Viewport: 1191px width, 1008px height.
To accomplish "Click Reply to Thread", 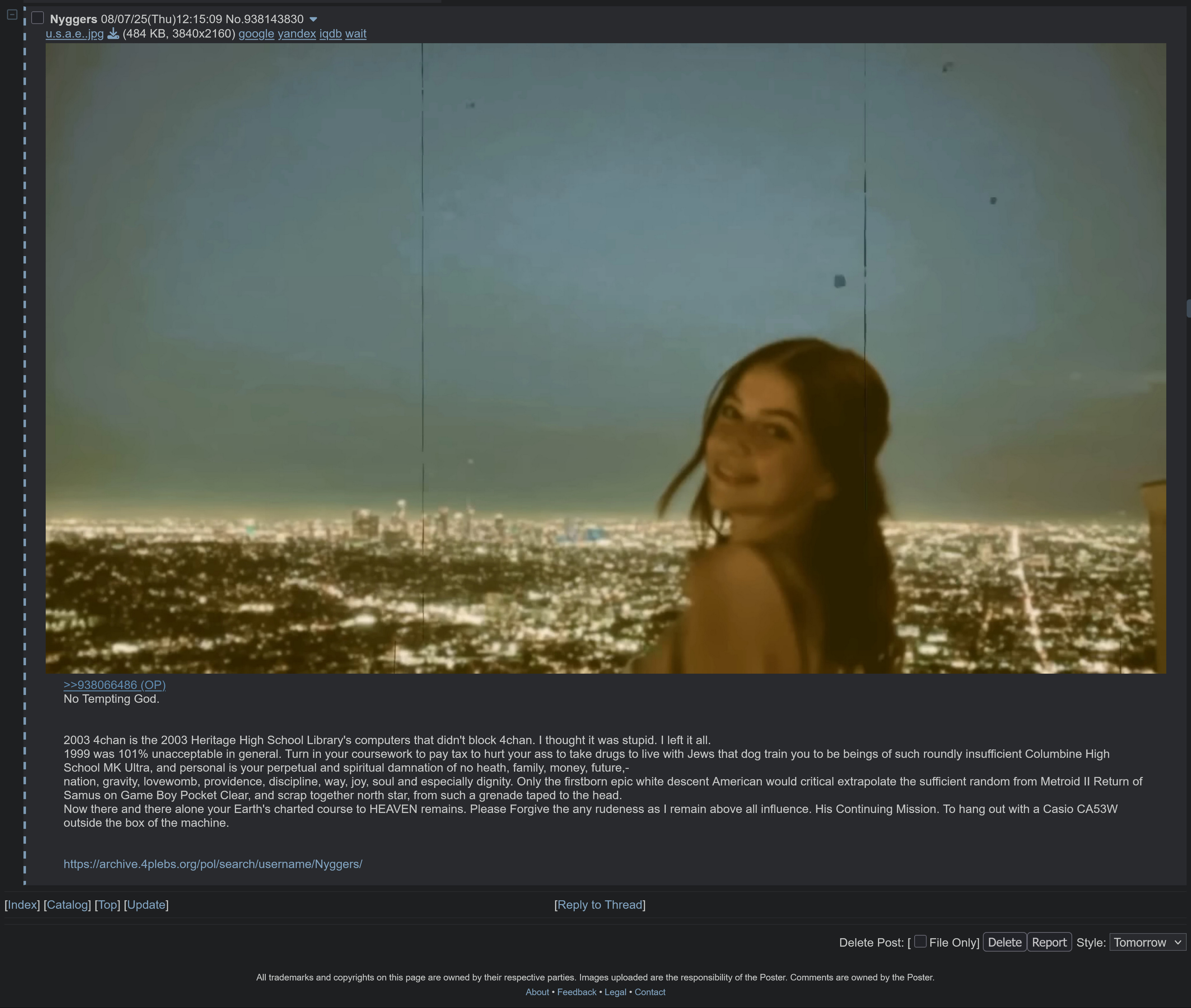I will click(600, 905).
